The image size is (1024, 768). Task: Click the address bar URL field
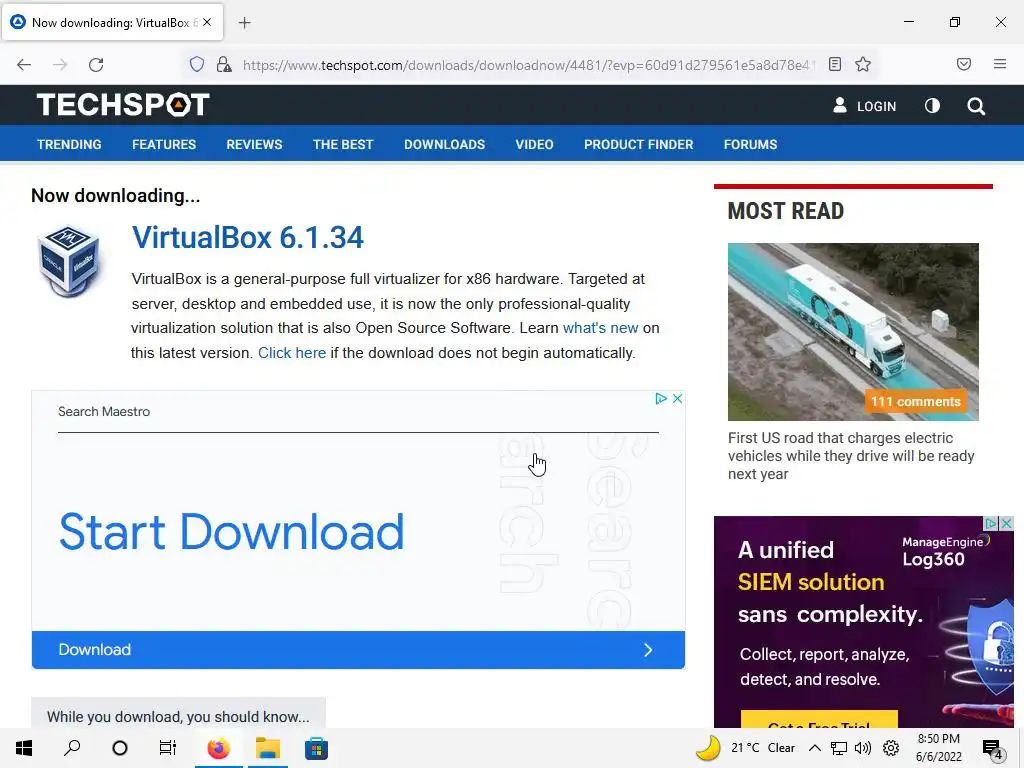pos(529,65)
